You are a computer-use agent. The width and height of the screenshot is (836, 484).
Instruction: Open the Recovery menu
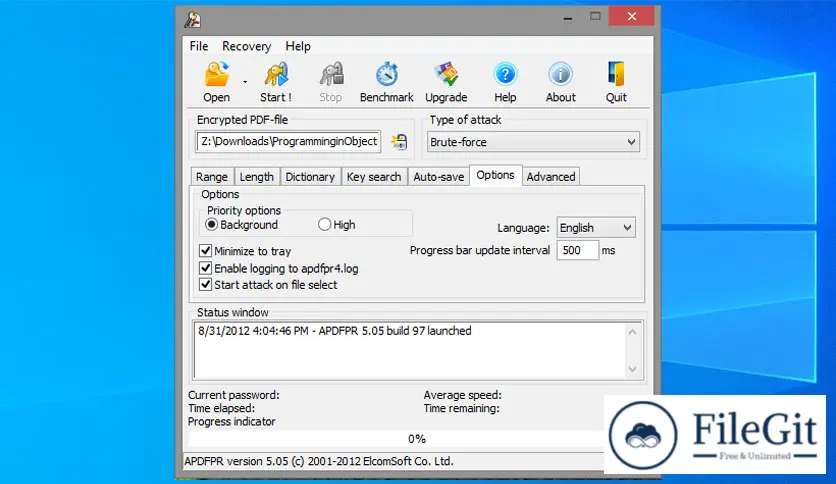[x=246, y=46]
